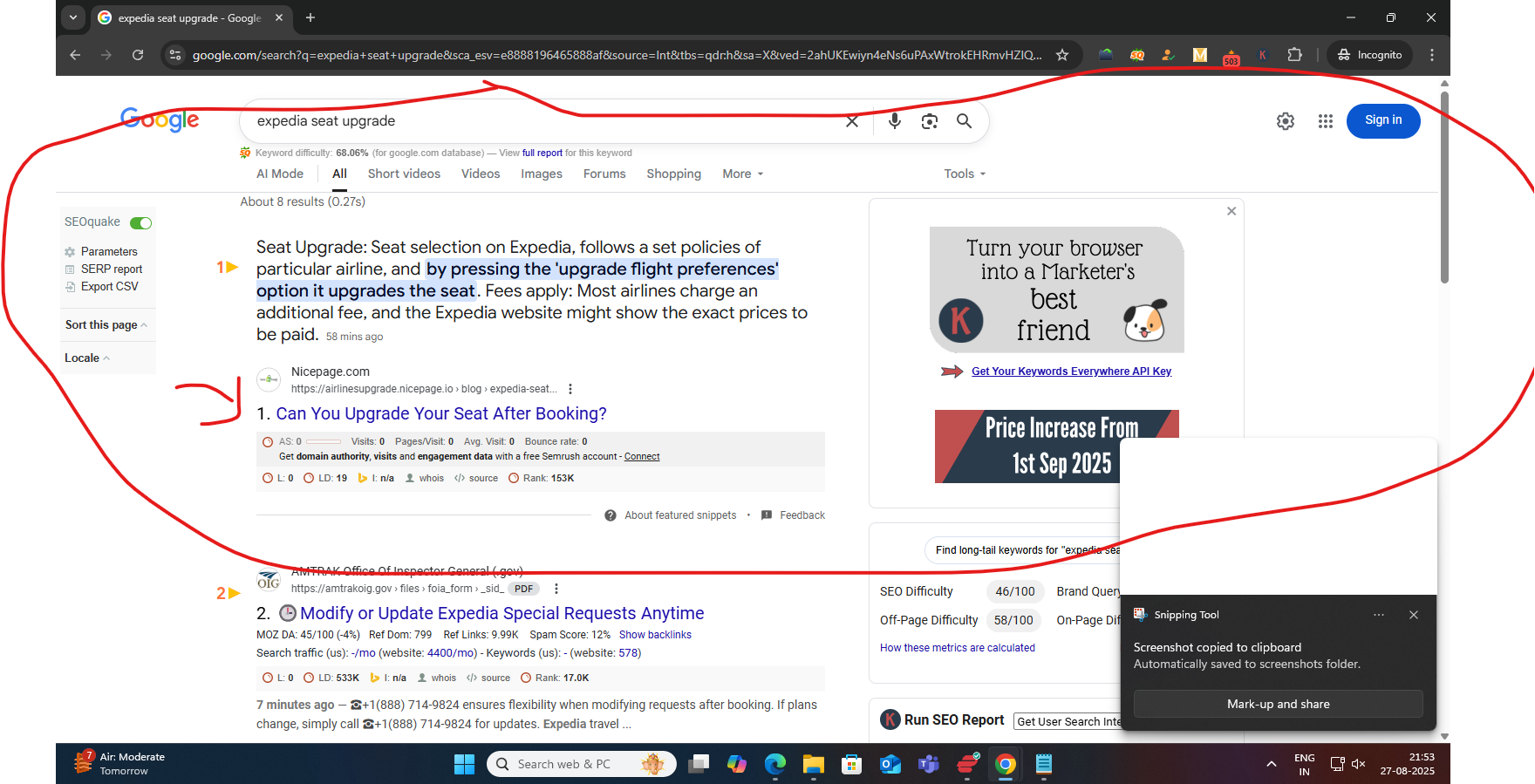The image size is (1535, 784).
Task: Click 'Mark-up and share' in Snipping Tool
Action: [x=1278, y=704]
